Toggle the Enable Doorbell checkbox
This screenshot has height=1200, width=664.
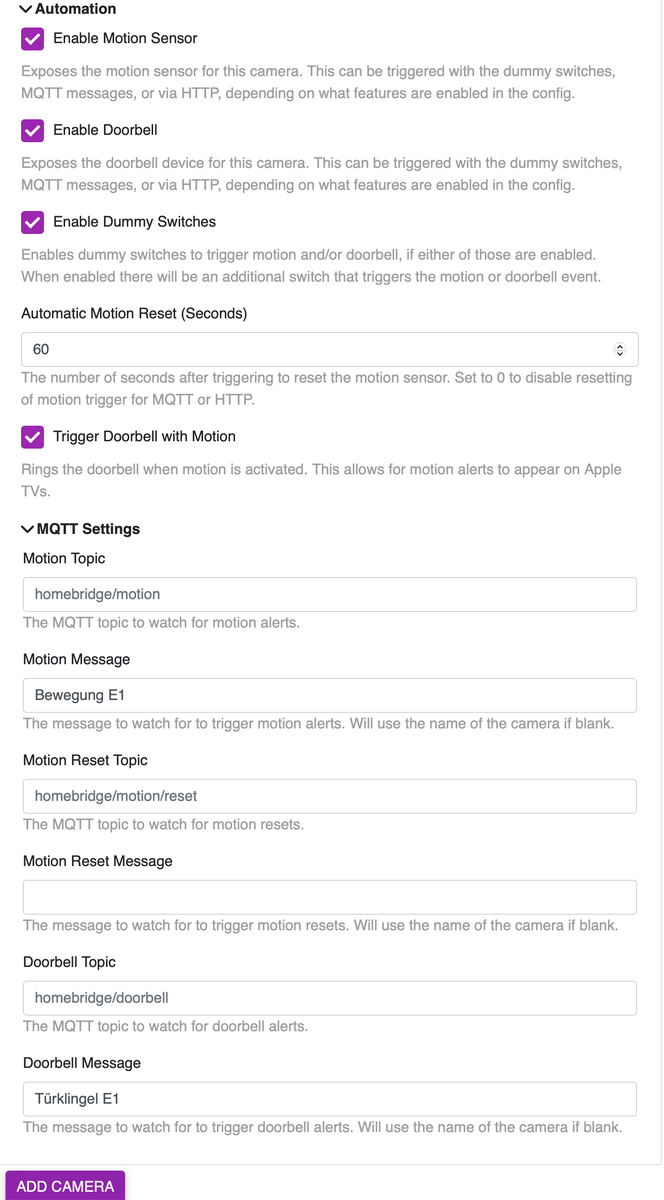click(33, 131)
